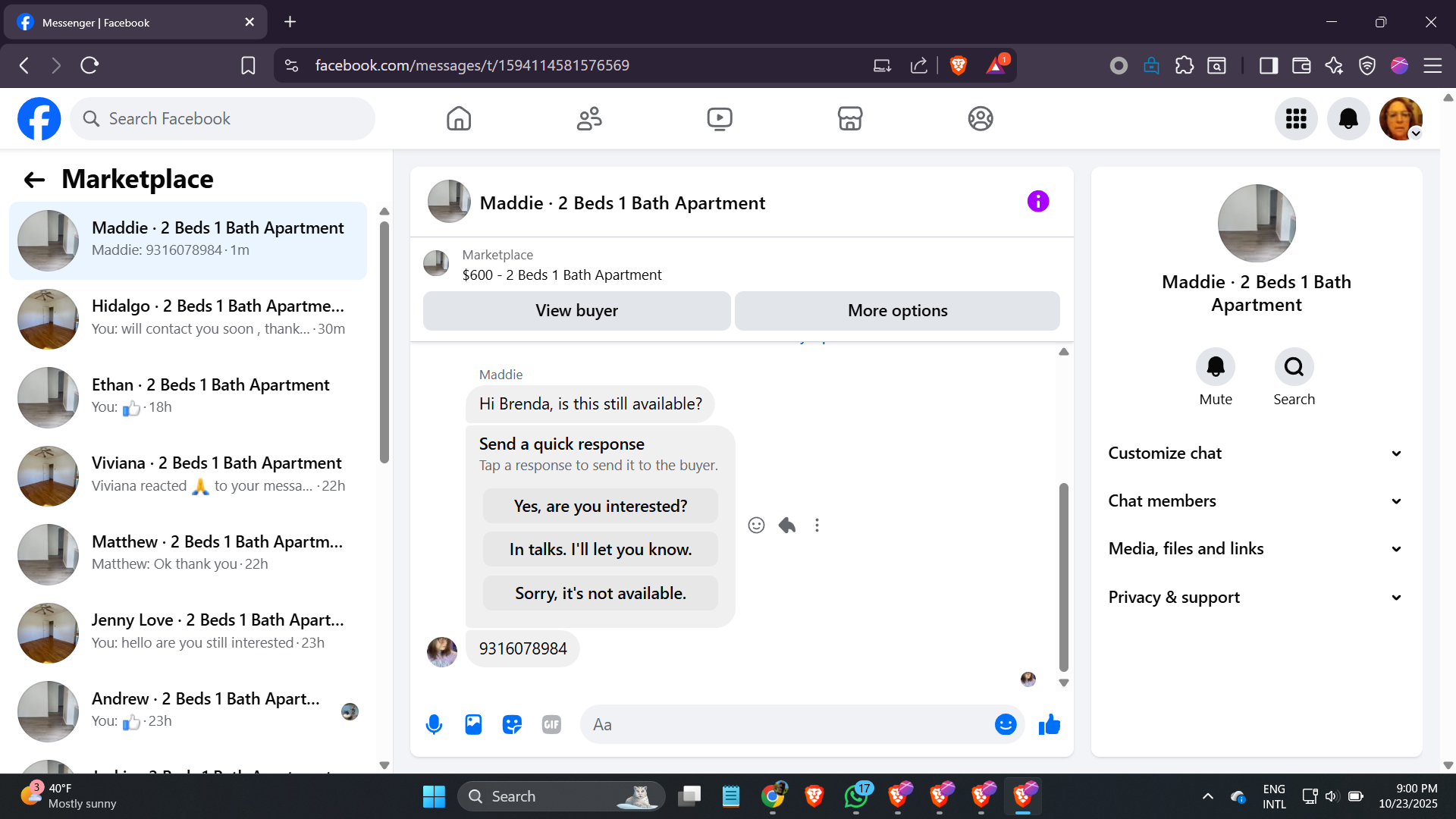Mute this conversation with bell icon
The image size is (1456, 819).
click(x=1215, y=368)
